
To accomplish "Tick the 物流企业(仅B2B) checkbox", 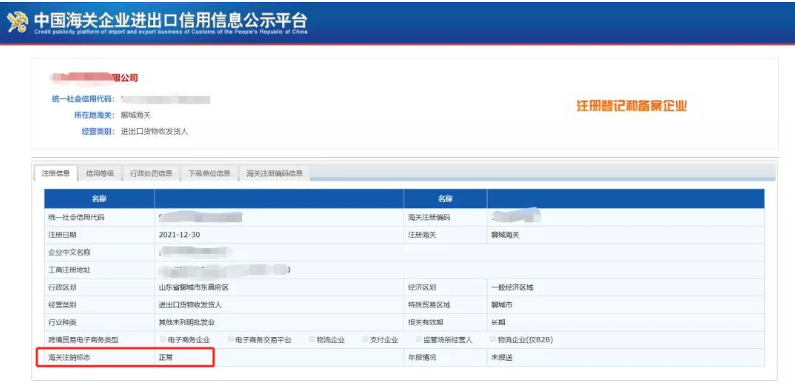I will point(493,339).
